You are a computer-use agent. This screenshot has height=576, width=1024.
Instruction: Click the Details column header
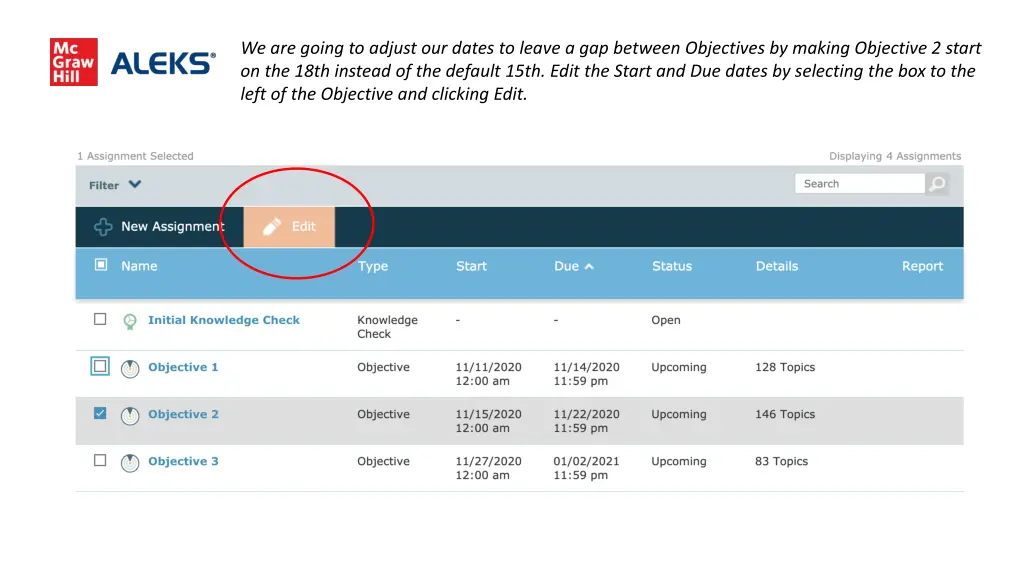(x=777, y=266)
